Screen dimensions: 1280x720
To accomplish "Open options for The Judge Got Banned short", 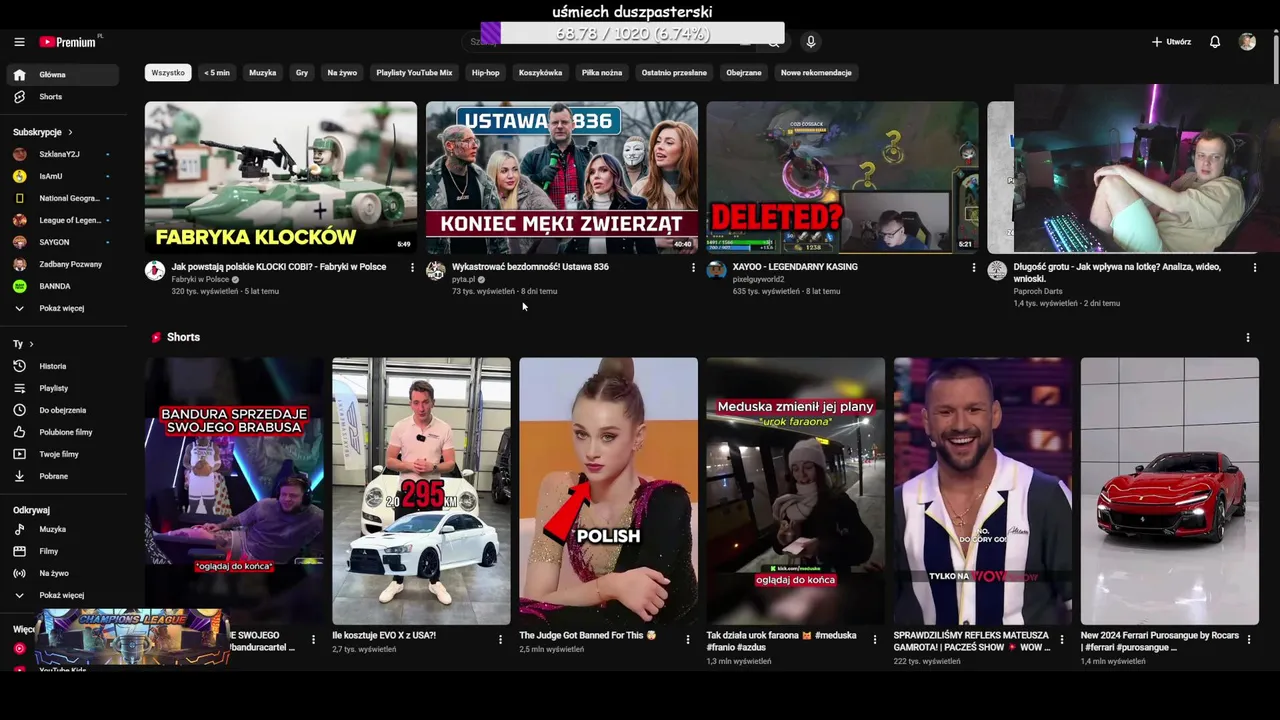I will pyautogui.click(x=687, y=640).
